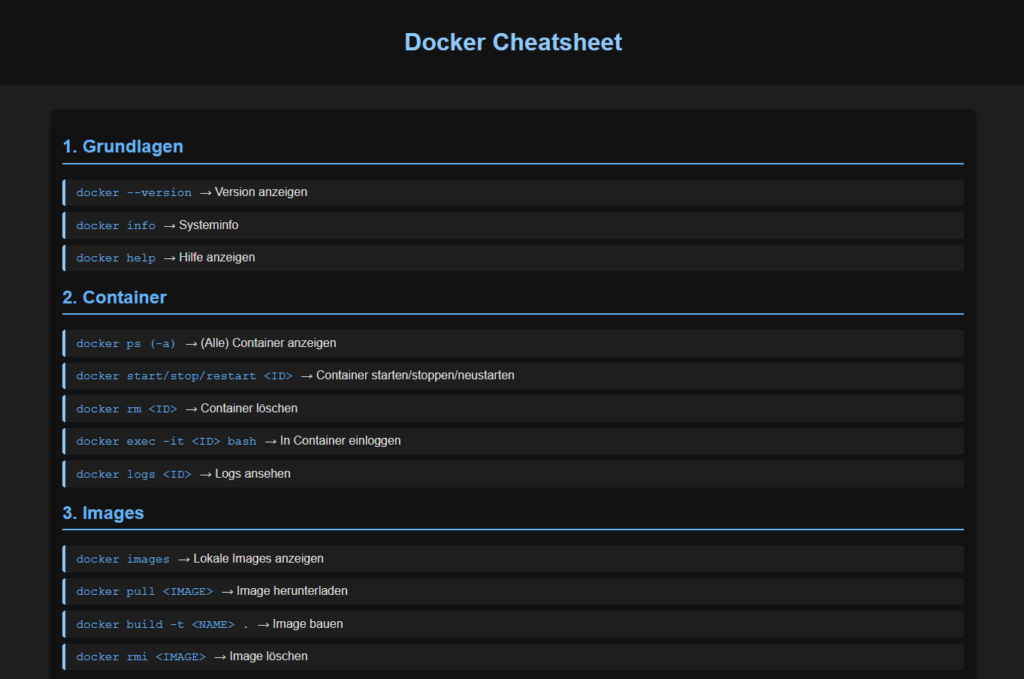Screen dimensions: 1024x679
Task: Click the 'In Container einloggen' description text
Action: 340,441
